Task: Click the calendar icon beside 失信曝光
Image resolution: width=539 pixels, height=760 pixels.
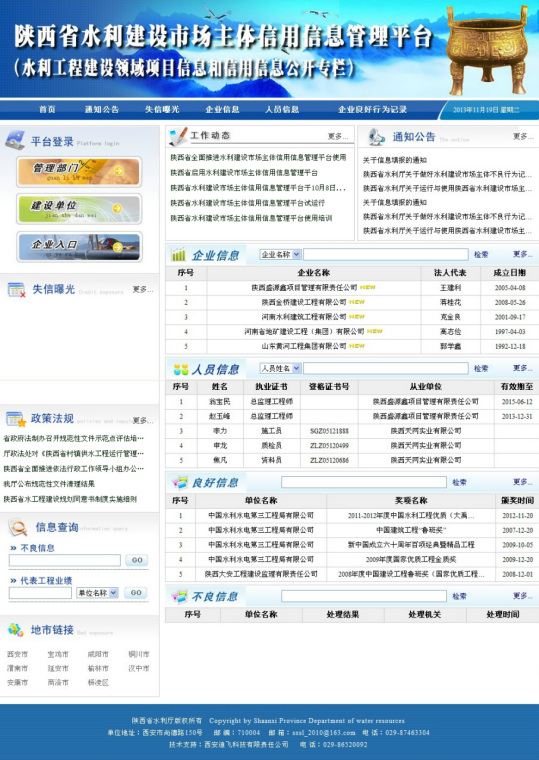Action: (16, 290)
